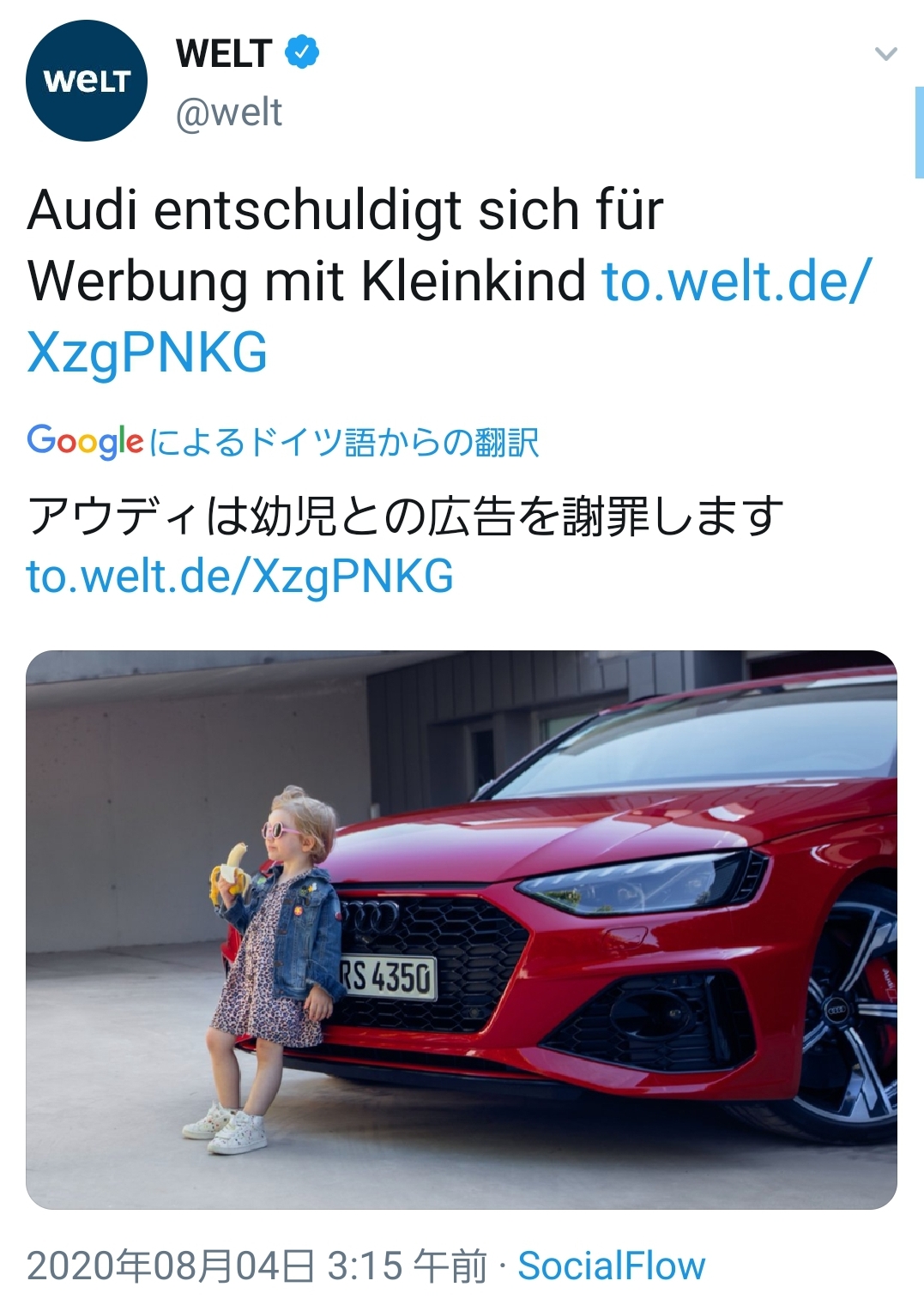Click the translated text アウディは幼児との広告を謝罪します
Screen dimensions: 924x1299
tap(406, 517)
